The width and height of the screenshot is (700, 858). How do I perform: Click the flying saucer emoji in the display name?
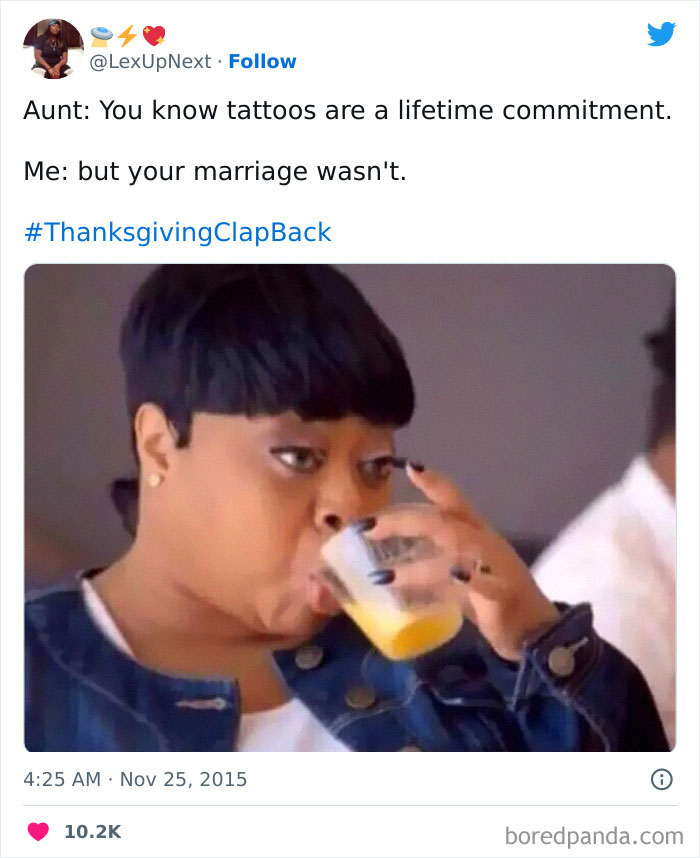point(100,33)
